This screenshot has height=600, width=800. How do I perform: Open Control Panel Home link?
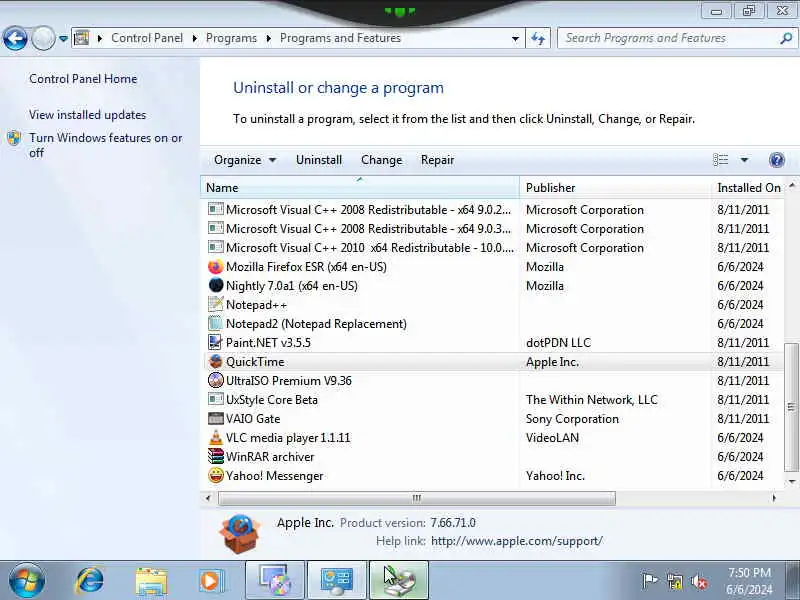point(83,79)
